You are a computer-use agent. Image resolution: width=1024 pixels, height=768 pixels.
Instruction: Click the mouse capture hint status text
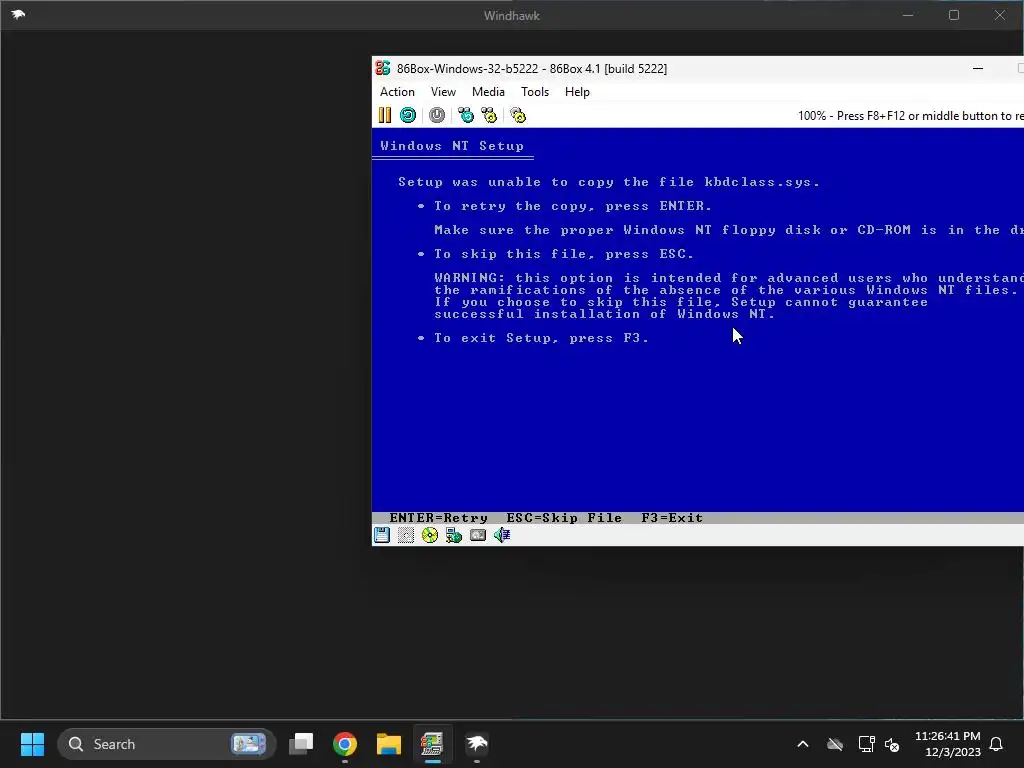[910, 116]
